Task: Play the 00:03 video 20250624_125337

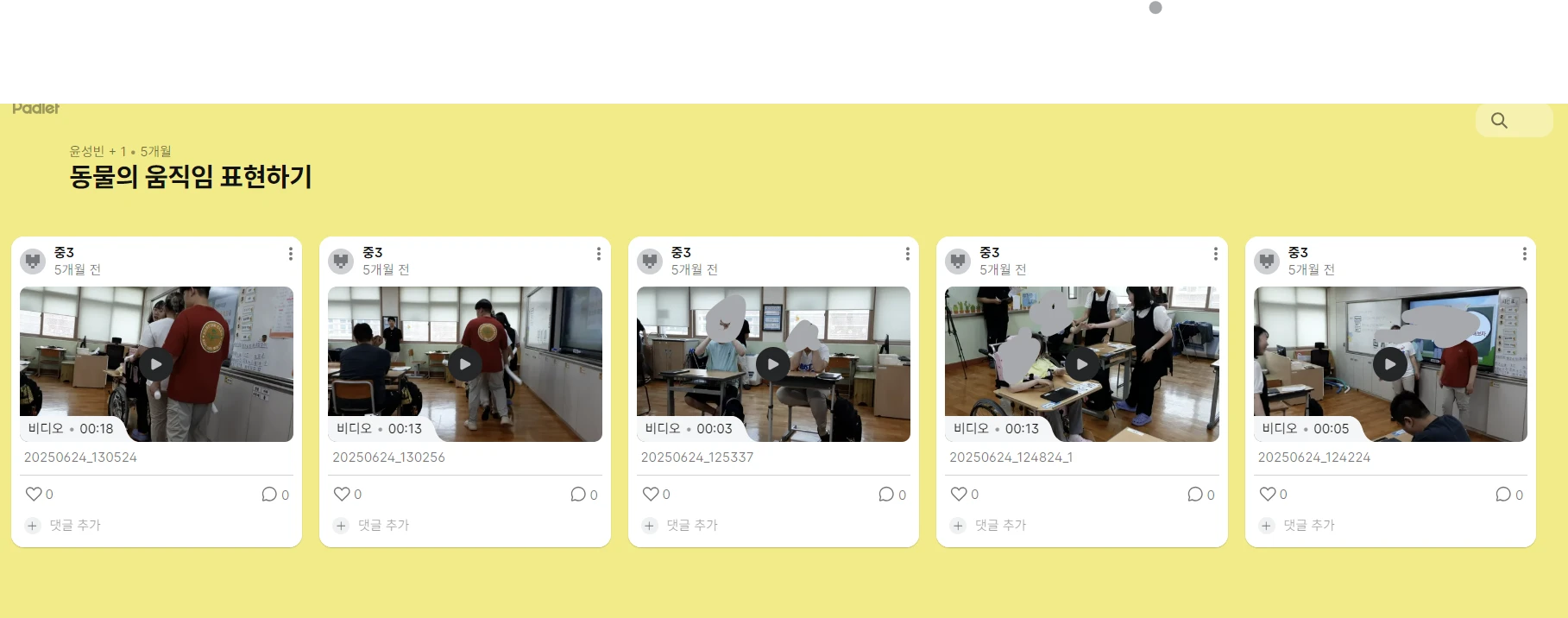Action: [773, 364]
